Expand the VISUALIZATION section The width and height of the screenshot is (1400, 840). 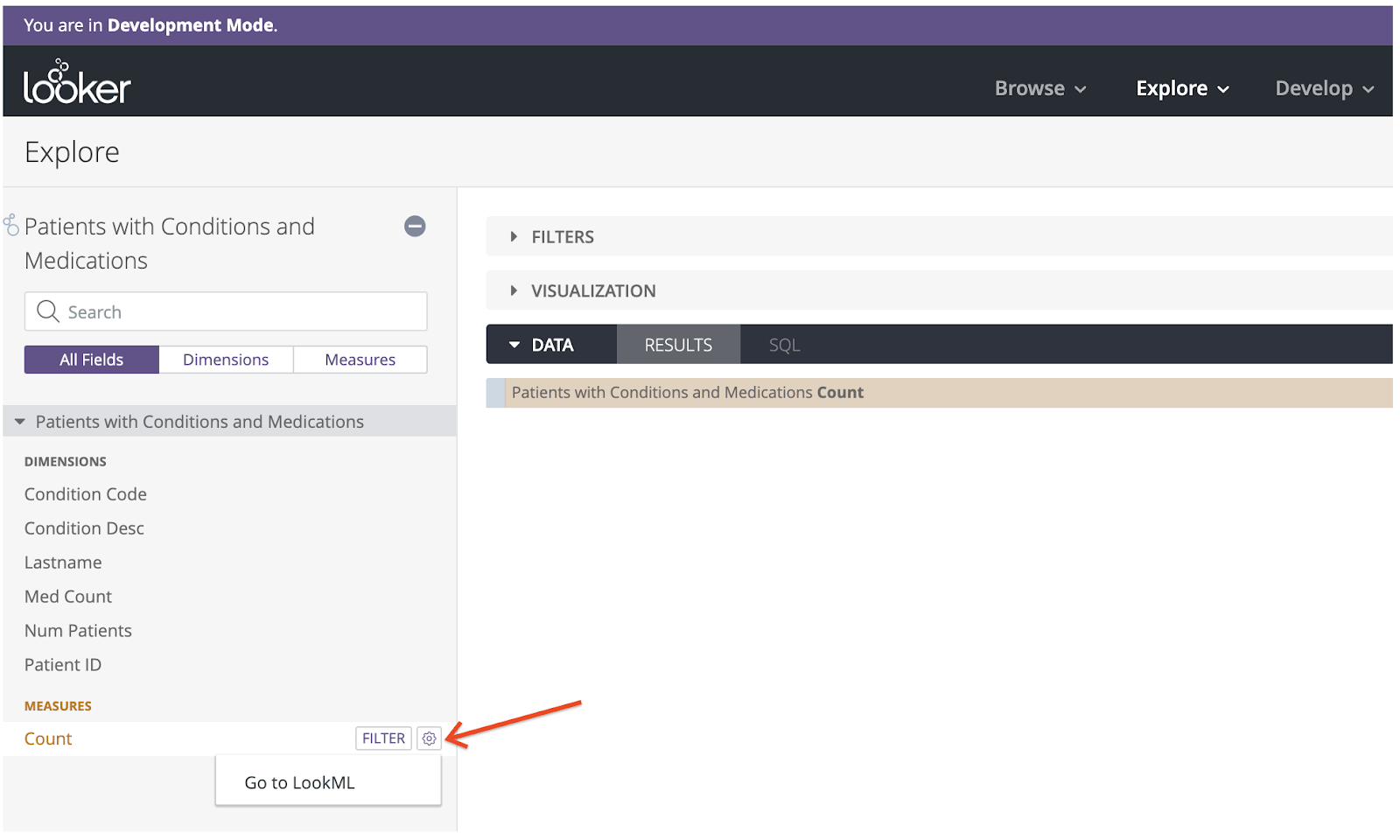592,291
